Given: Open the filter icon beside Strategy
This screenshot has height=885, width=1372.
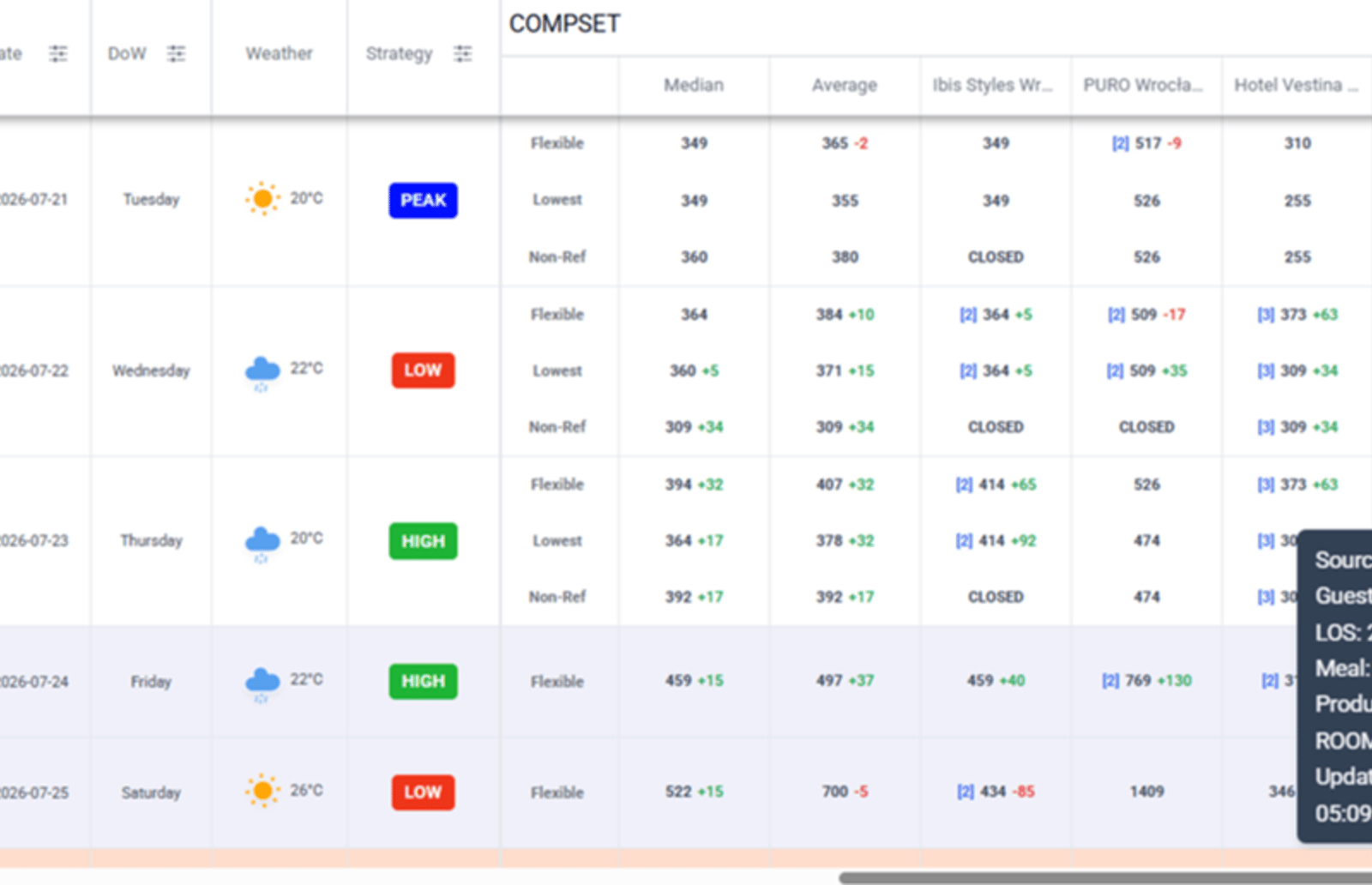Looking at the screenshot, I should point(463,54).
